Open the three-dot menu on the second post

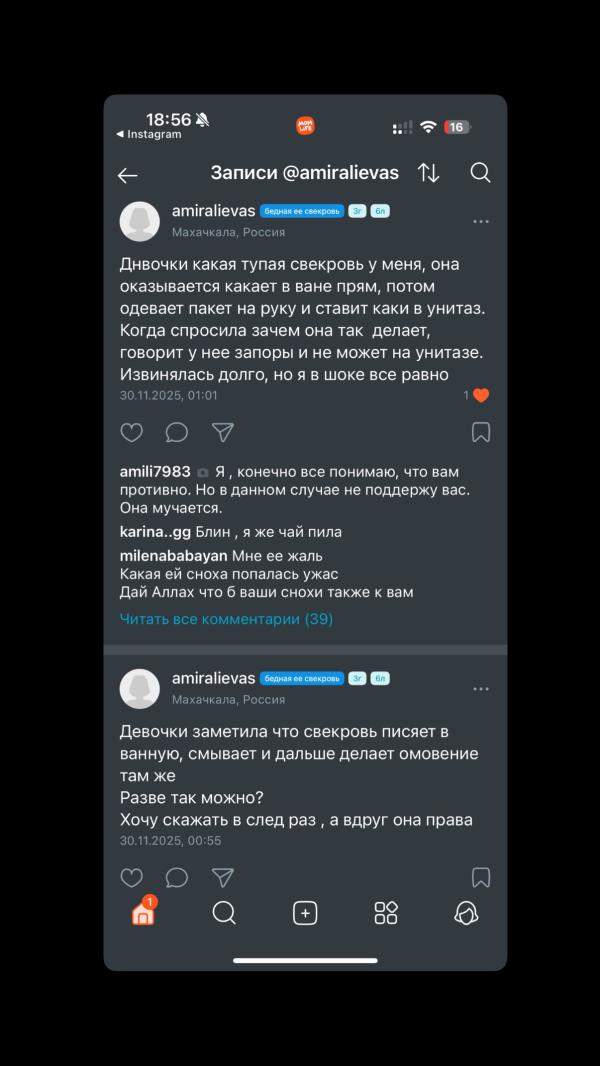(481, 688)
